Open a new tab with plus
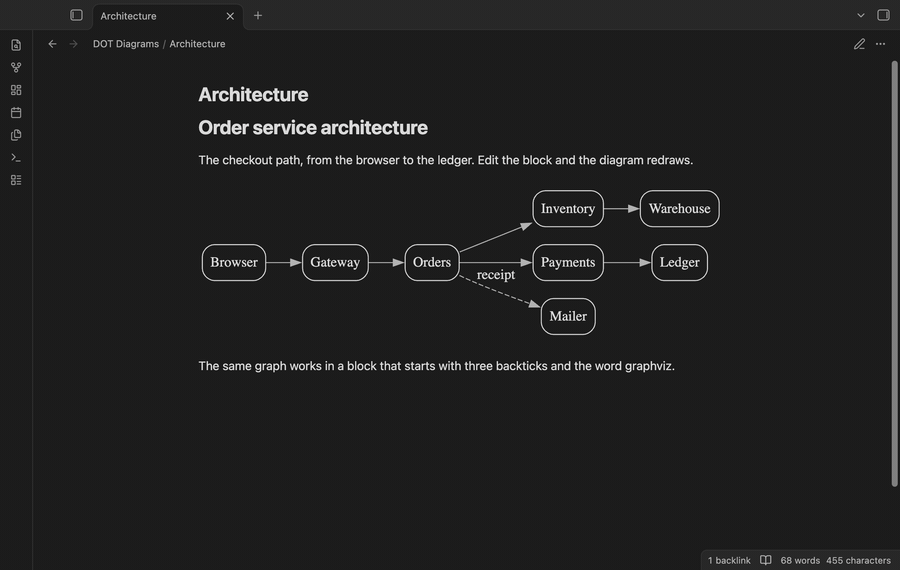Viewport: 900px width, 570px height. coord(258,15)
